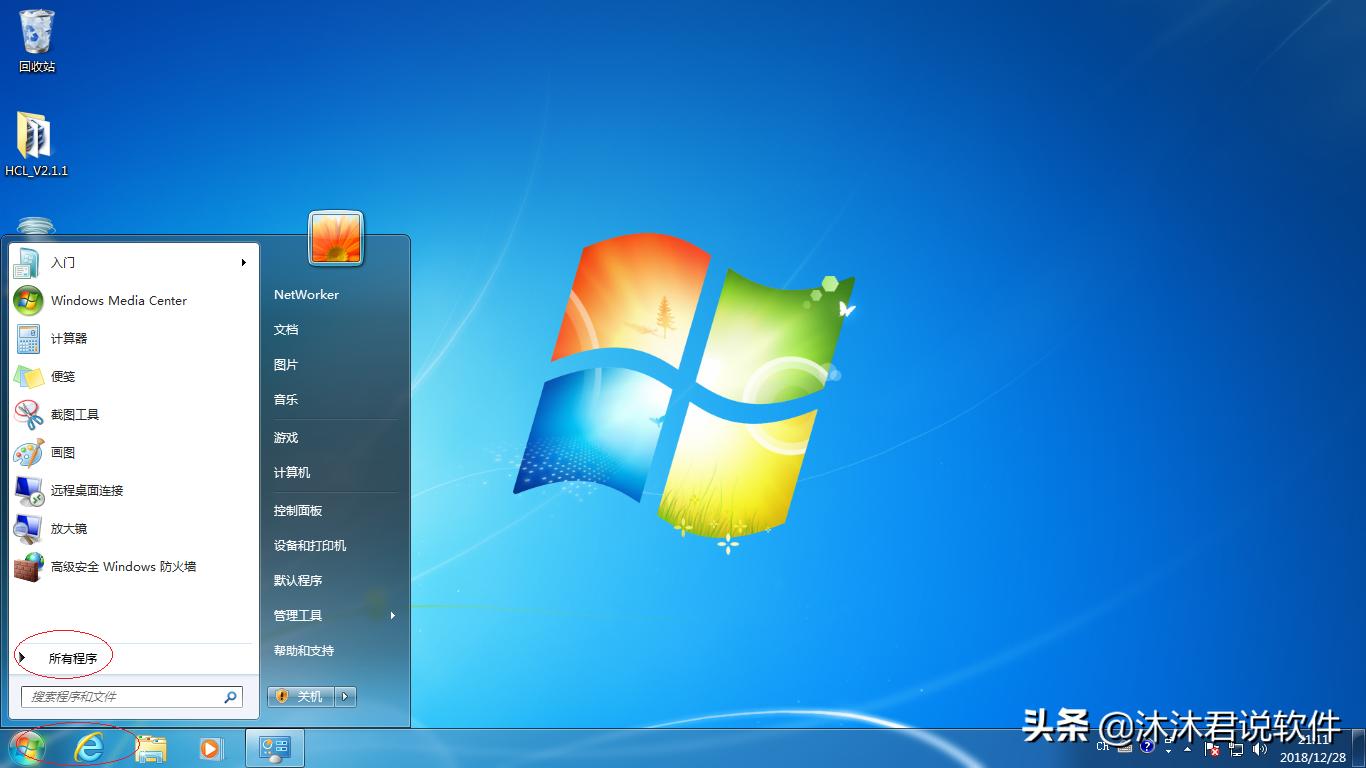1366x768 pixels.
Task: Open the volume slider from the tray
Action: (1259, 747)
